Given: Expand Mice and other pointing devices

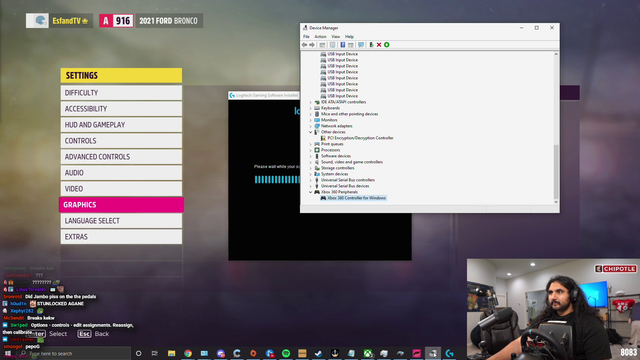Looking at the screenshot, I should pos(311,114).
